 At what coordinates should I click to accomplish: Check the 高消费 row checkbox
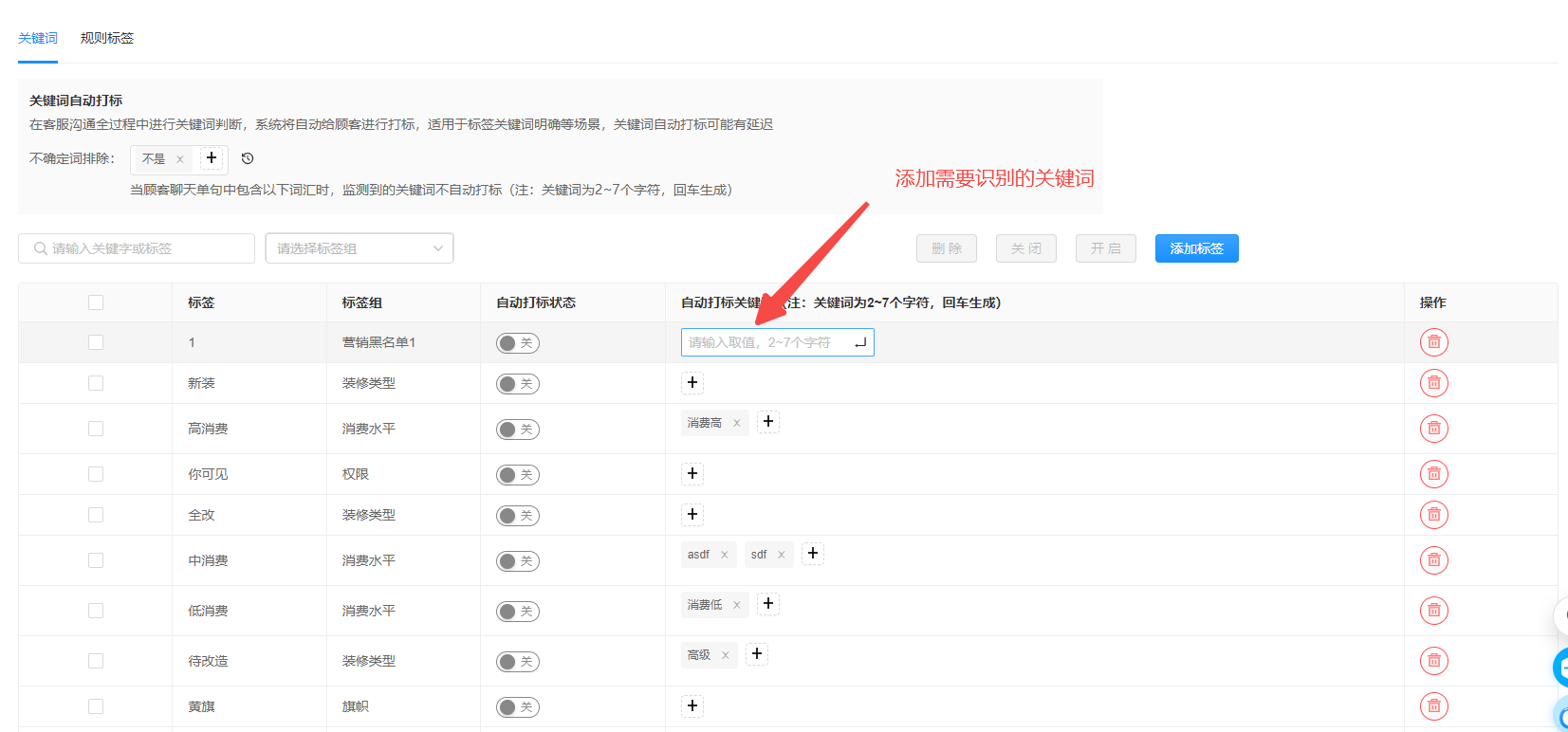tap(96, 429)
